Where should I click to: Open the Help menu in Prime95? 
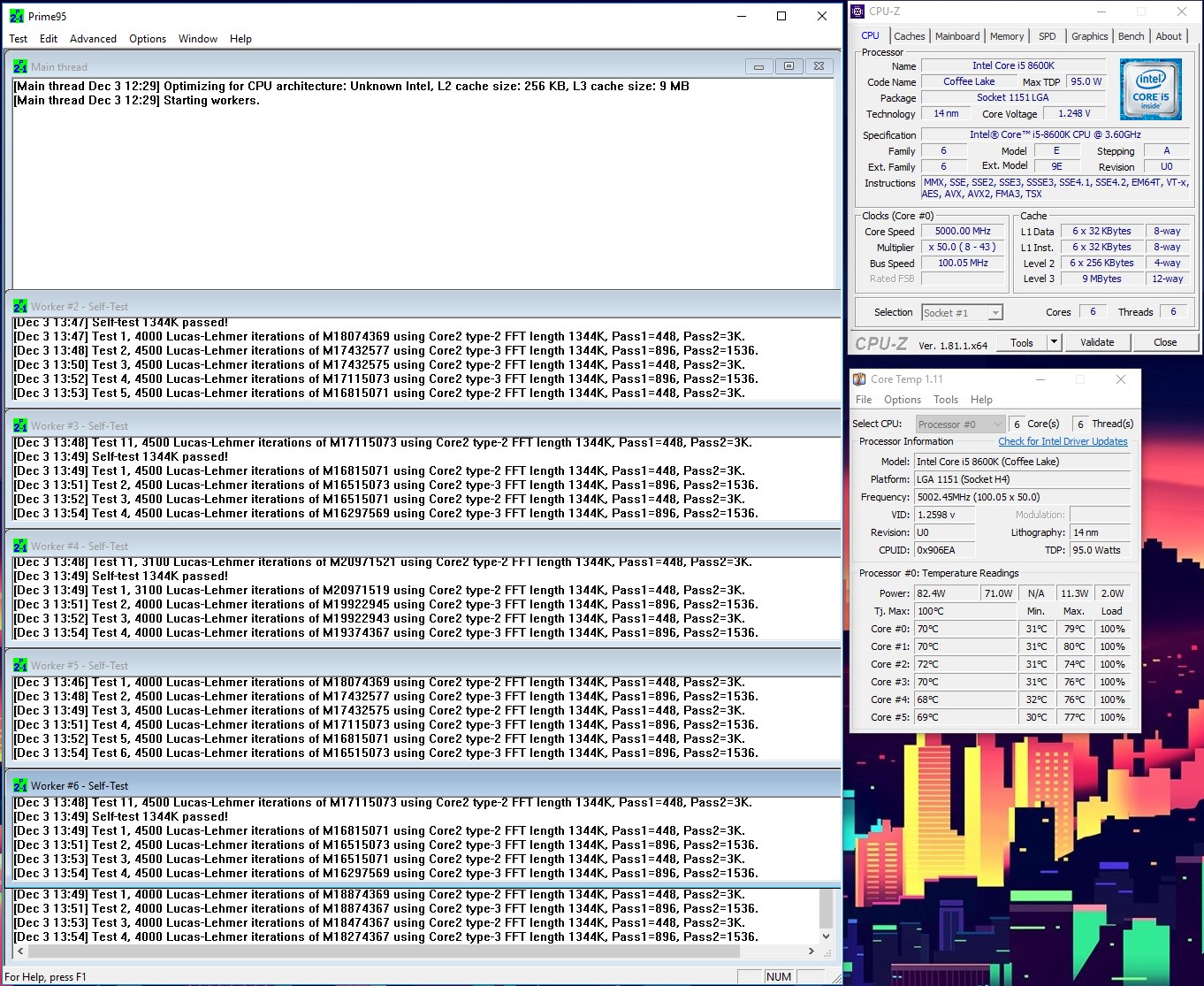[x=240, y=39]
